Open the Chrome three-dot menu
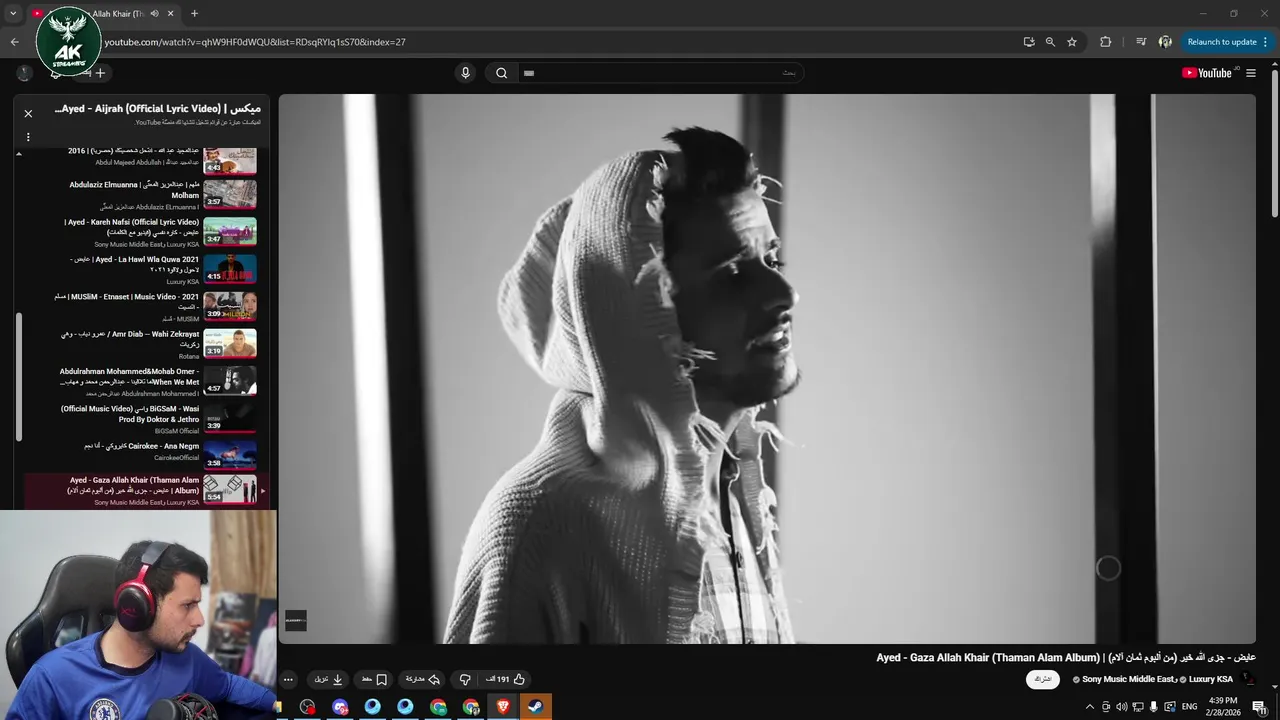This screenshot has width=1280, height=720. pos(1266,42)
